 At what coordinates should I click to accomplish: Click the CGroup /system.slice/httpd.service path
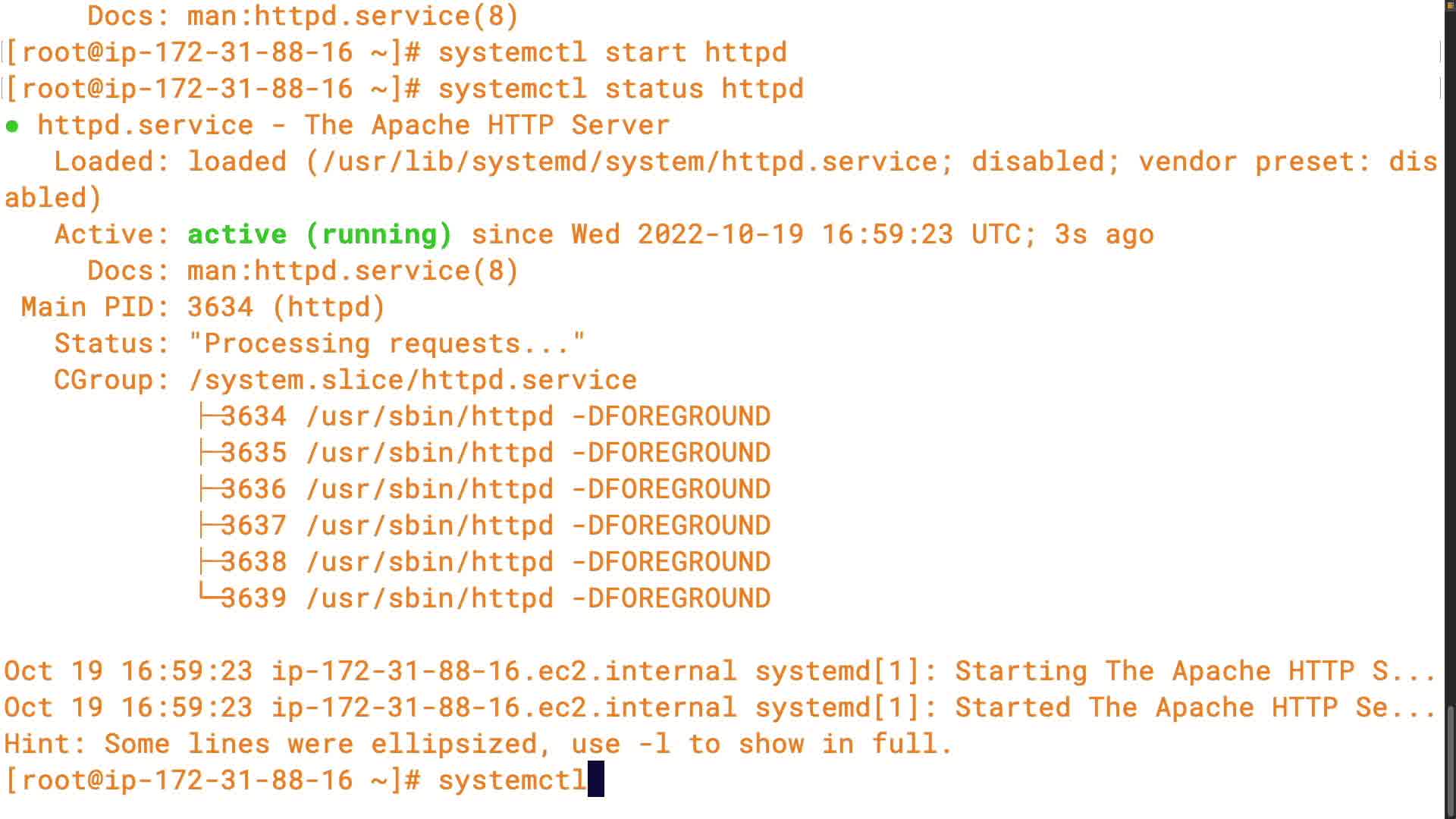click(x=413, y=380)
